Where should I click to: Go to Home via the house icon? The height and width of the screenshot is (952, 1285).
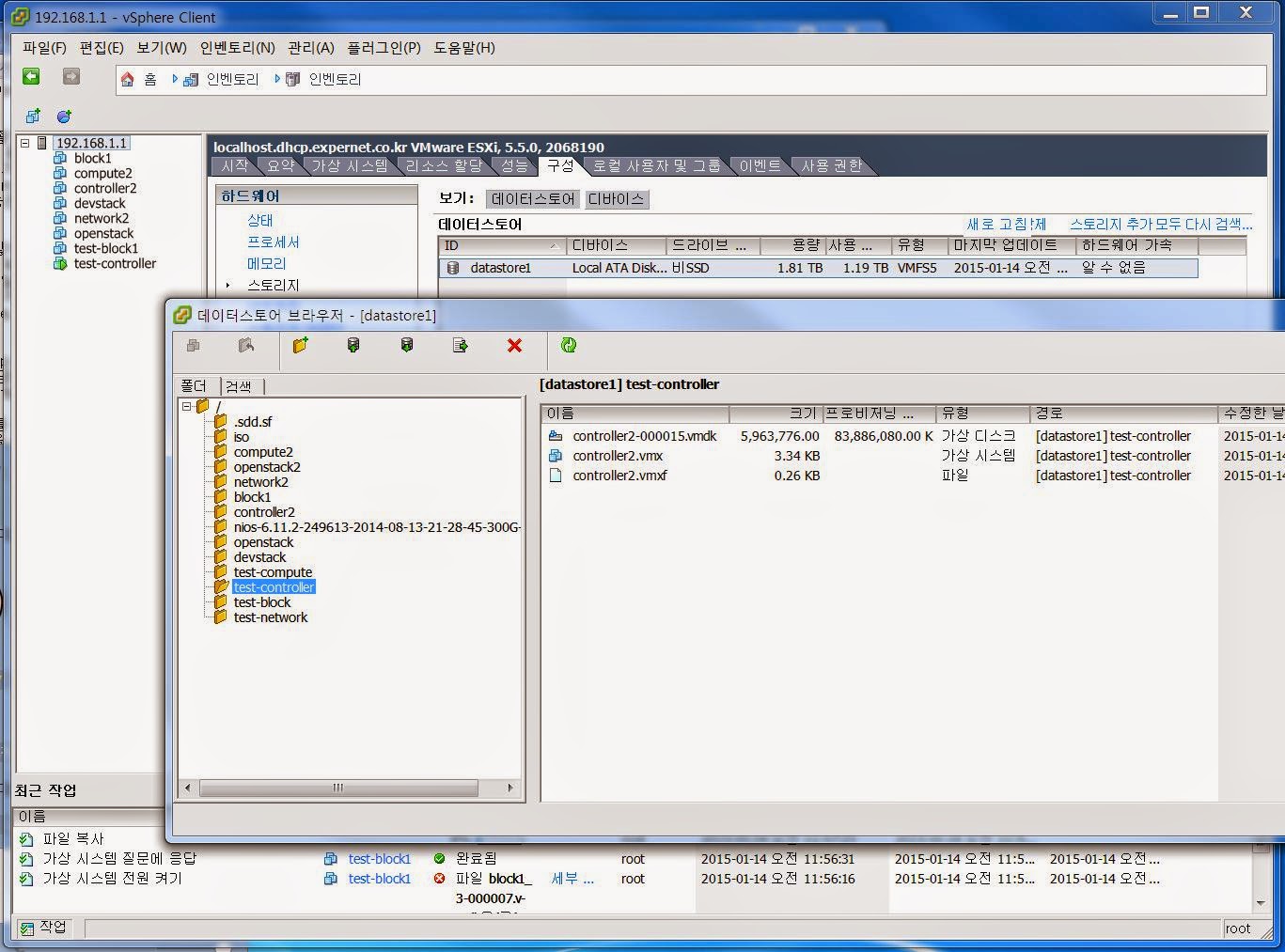point(128,80)
